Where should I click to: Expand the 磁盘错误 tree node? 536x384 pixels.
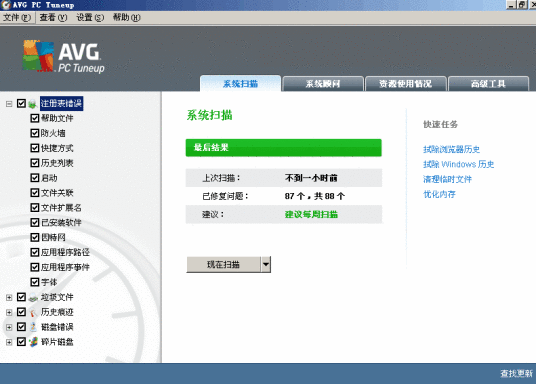pos(9,327)
